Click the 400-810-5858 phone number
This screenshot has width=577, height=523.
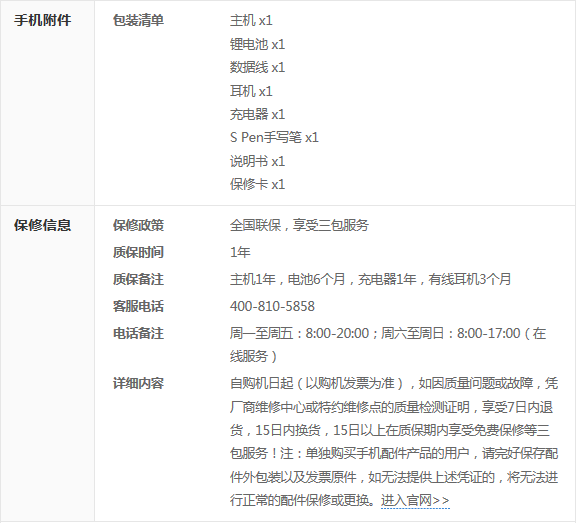(x=272, y=306)
